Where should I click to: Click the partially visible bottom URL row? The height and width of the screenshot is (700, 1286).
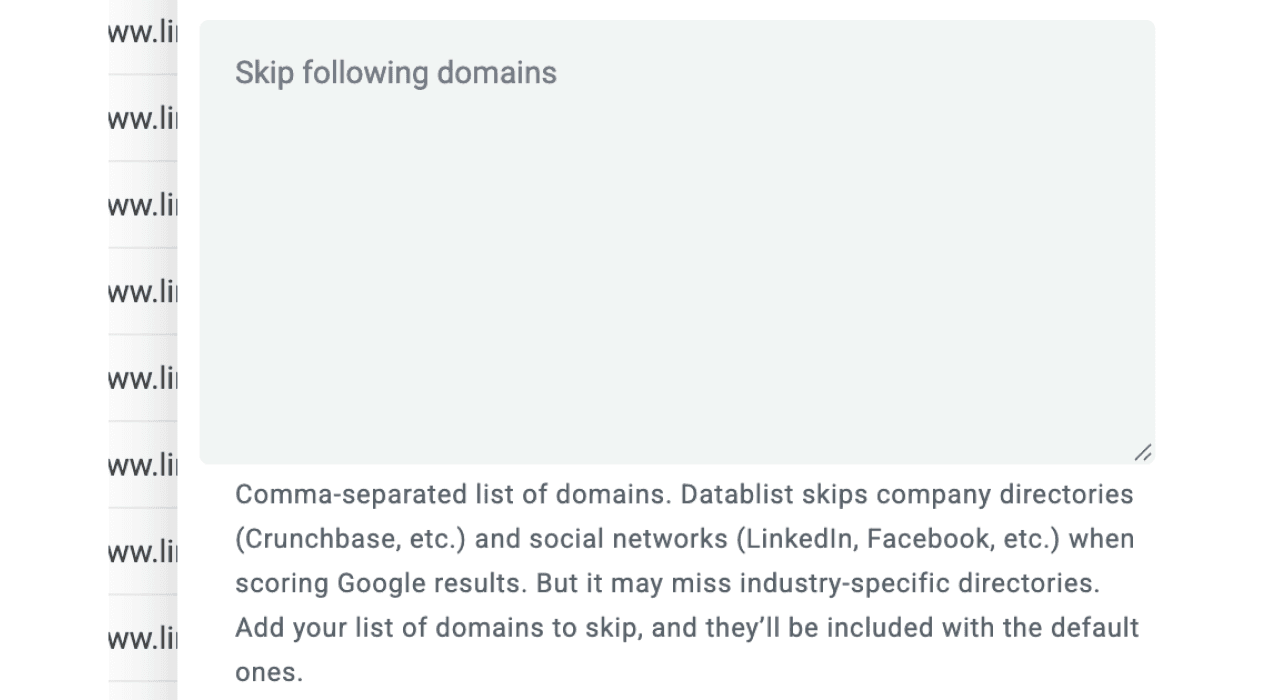point(140,692)
